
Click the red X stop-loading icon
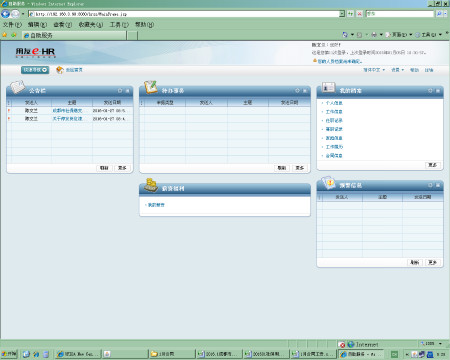(359, 14)
